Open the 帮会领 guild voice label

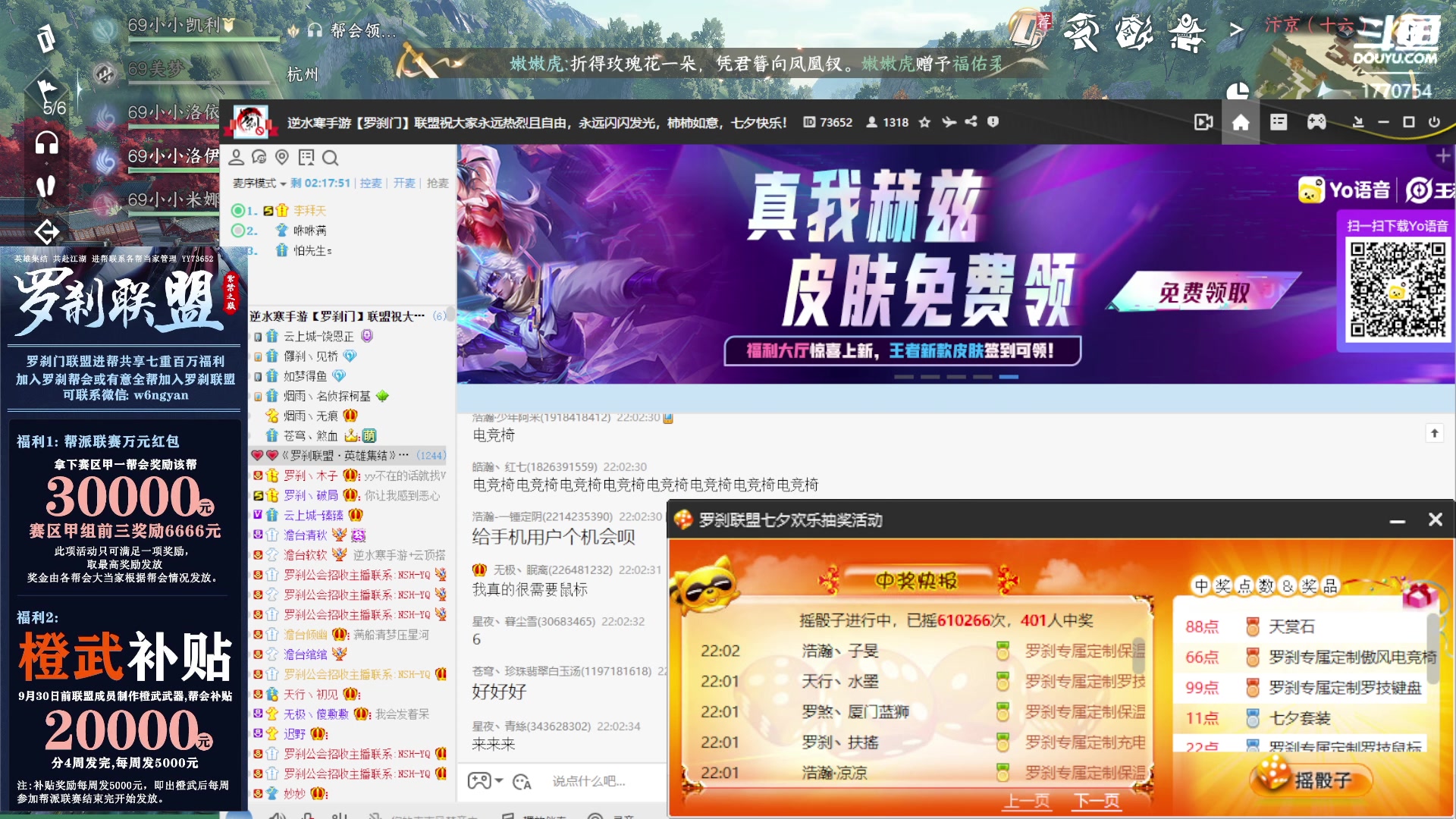362,30
